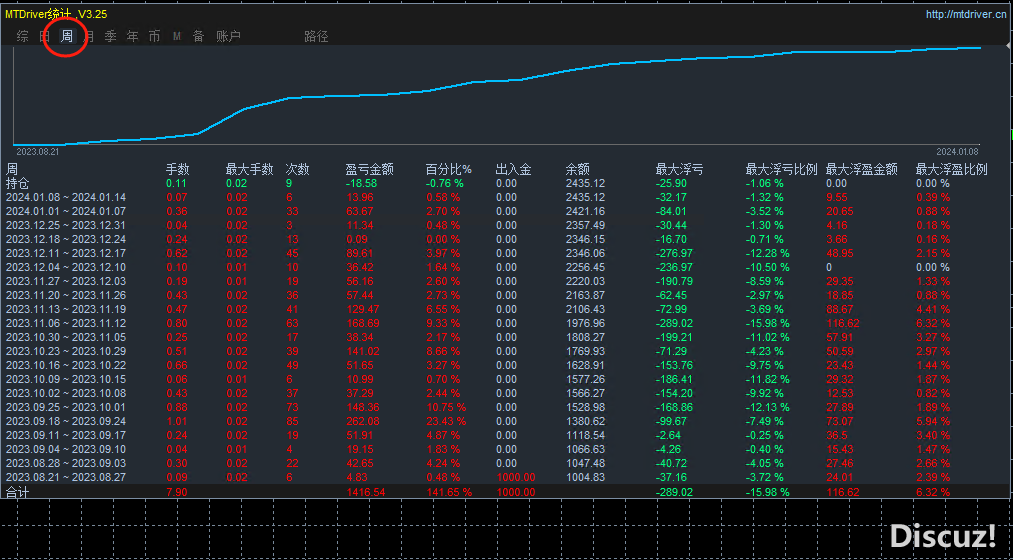This screenshot has width=1013, height=560.
Task: Click the 最大浮亏比例 column header
Action: 782,169
